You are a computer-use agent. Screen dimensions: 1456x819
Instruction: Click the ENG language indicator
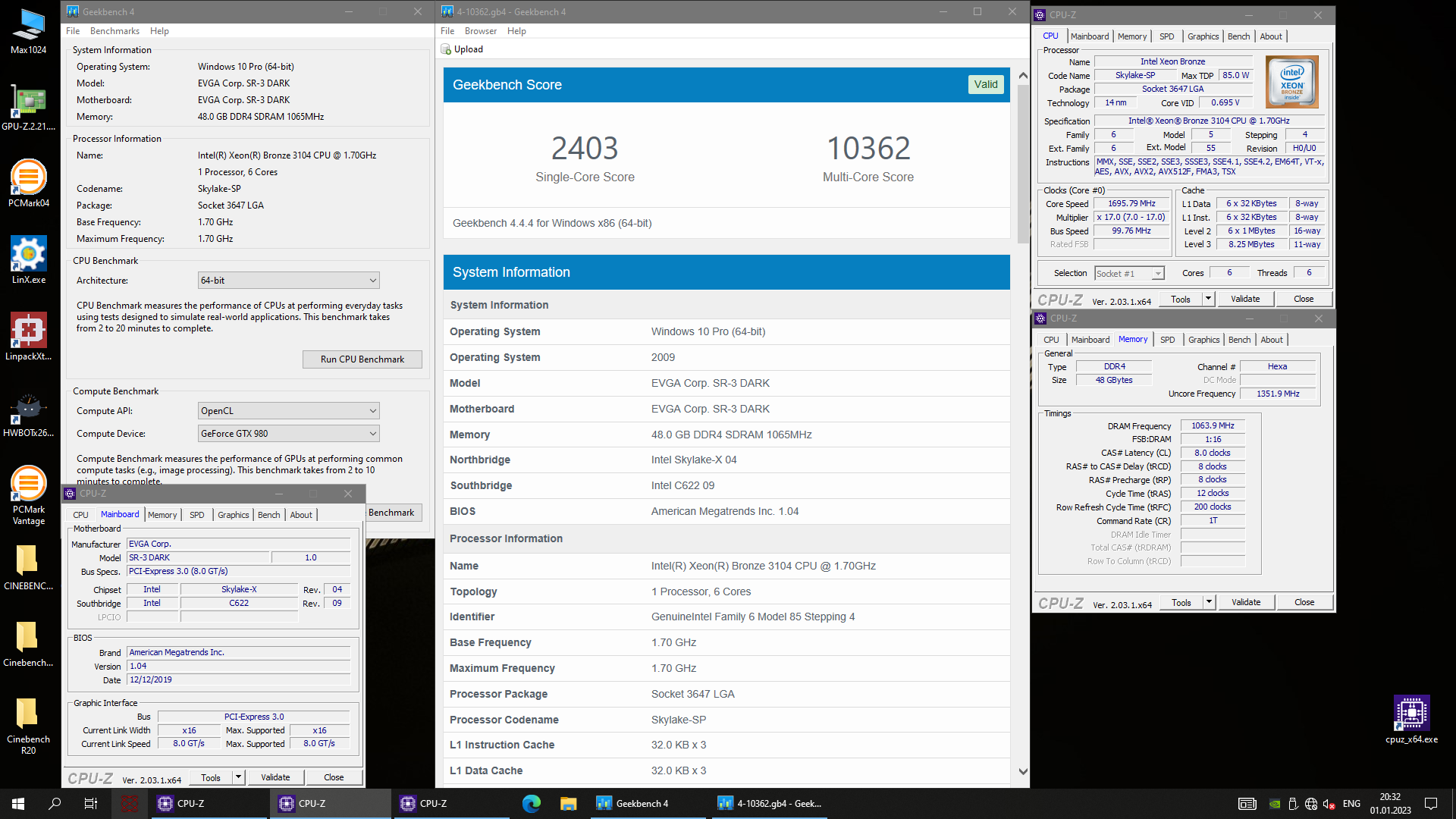tap(1351, 804)
